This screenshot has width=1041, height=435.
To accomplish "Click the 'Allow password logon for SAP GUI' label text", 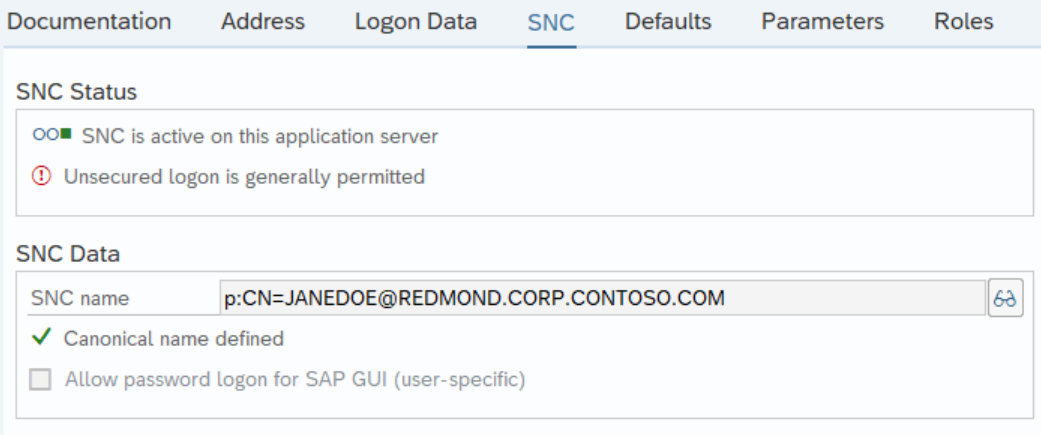I will tap(295, 380).
